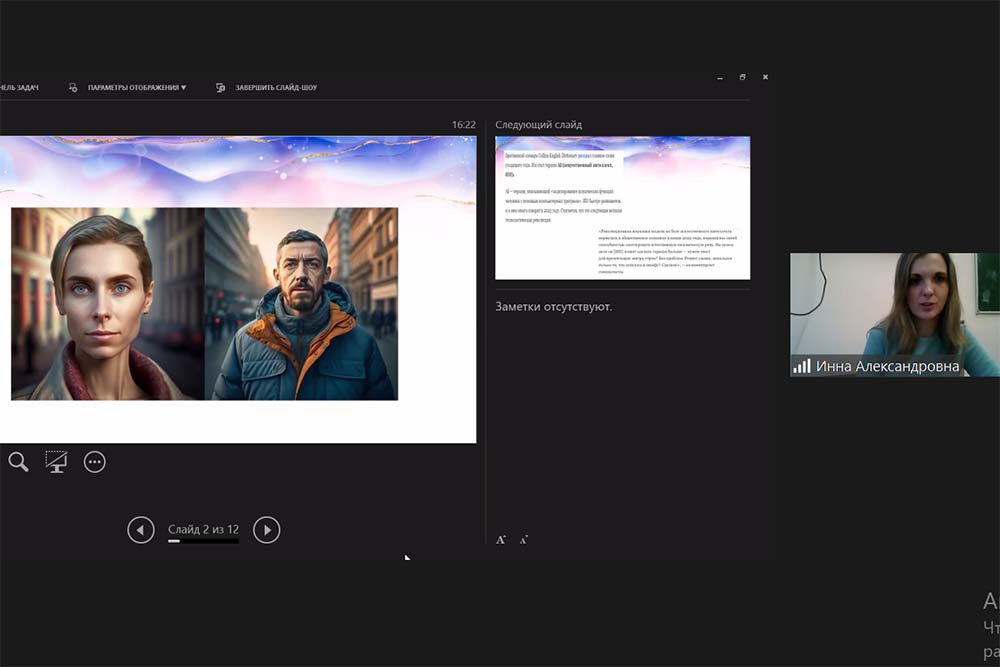Click the magnifier zoom into slide icon
Viewport: 1000px width, 667px height.
click(x=18, y=461)
